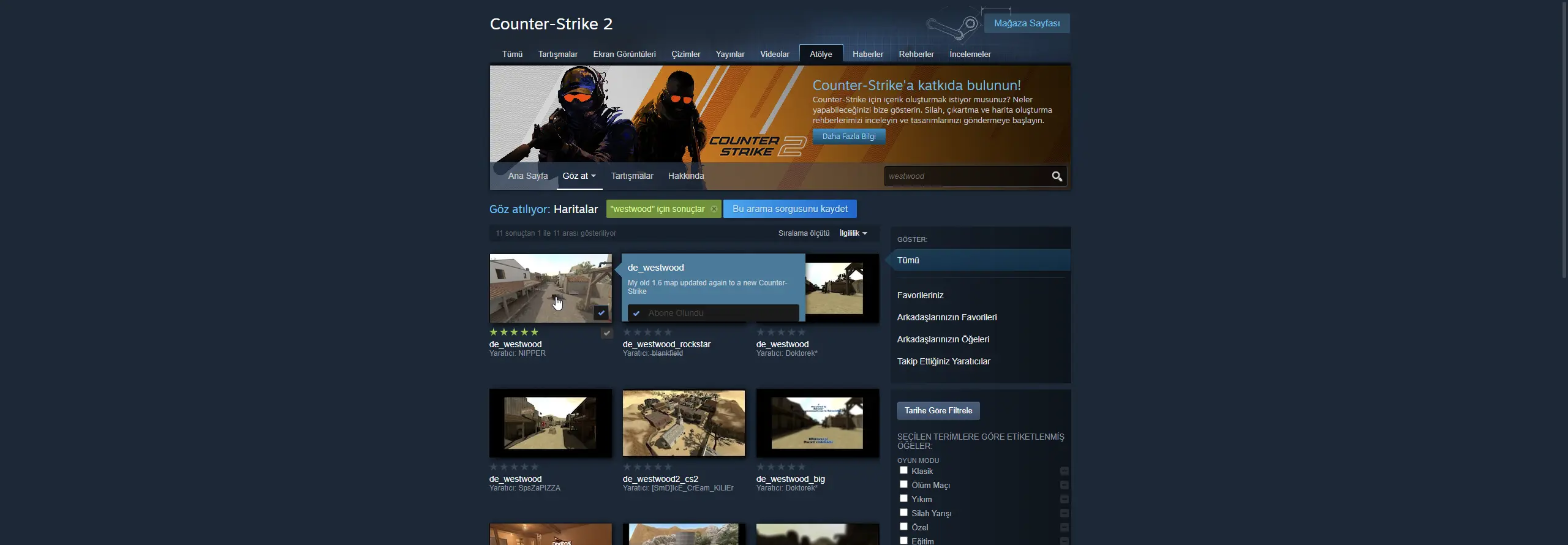
Task: Click the Mağaza Sayfası button
Action: 1027,23
